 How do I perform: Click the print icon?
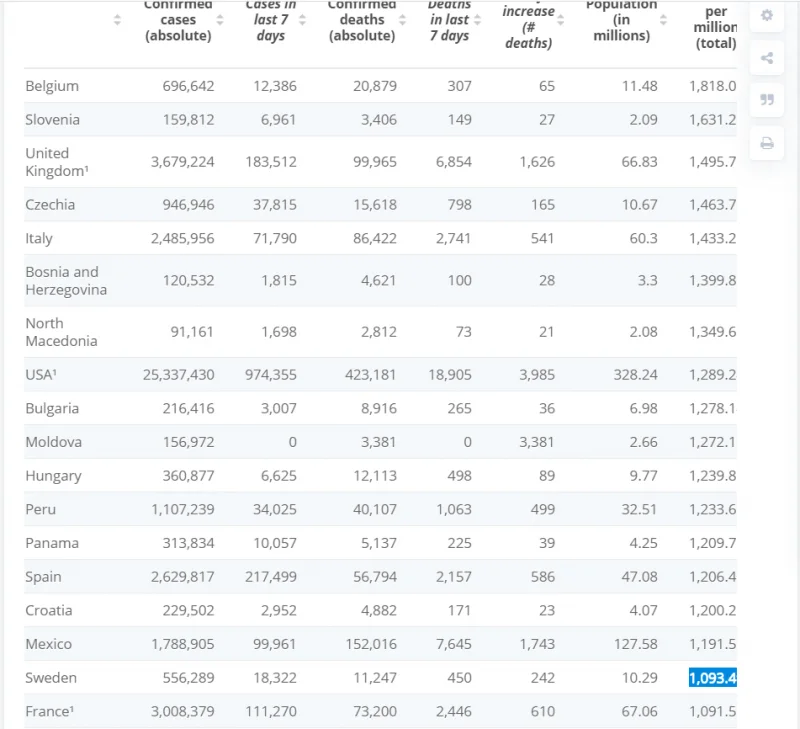[766, 143]
